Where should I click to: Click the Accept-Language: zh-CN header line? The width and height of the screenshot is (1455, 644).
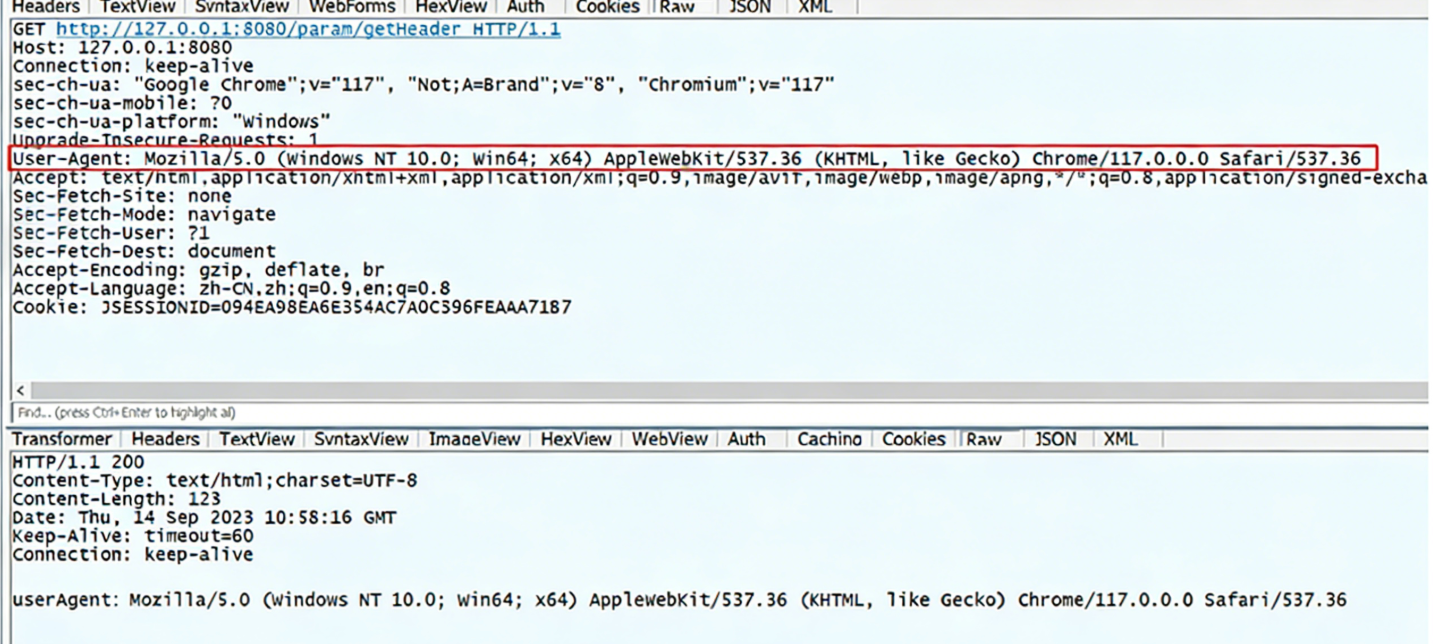pyautogui.click(x=231, y=289)
